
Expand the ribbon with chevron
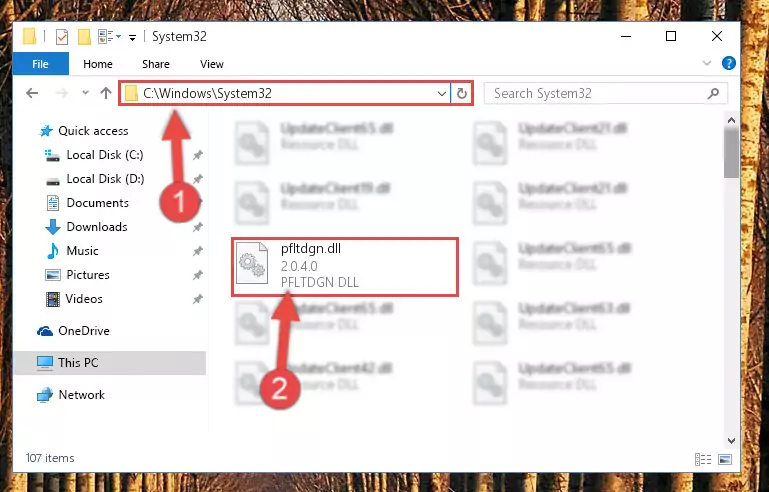click(x=707, y=63)
